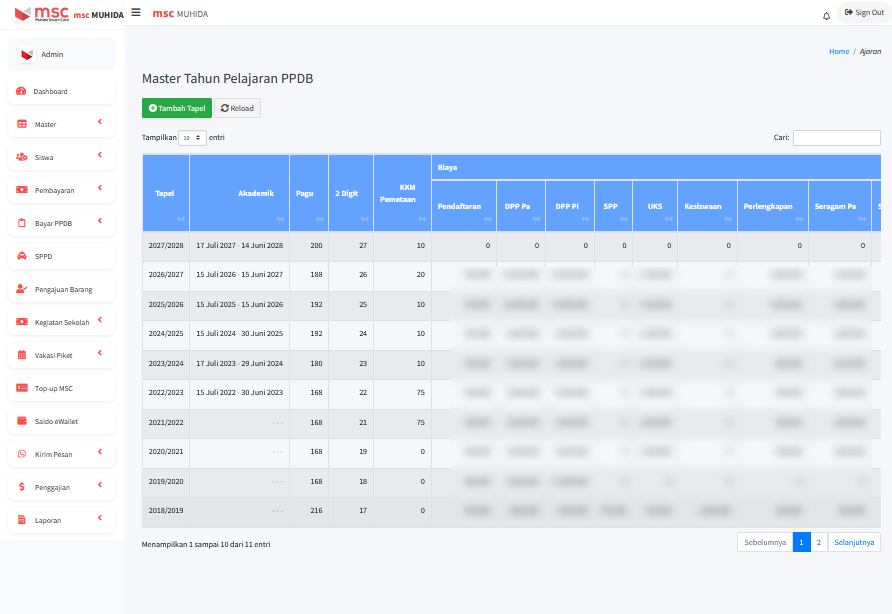Click the Home breadcrumb link
Screen dimensions: 892x614
838,51
